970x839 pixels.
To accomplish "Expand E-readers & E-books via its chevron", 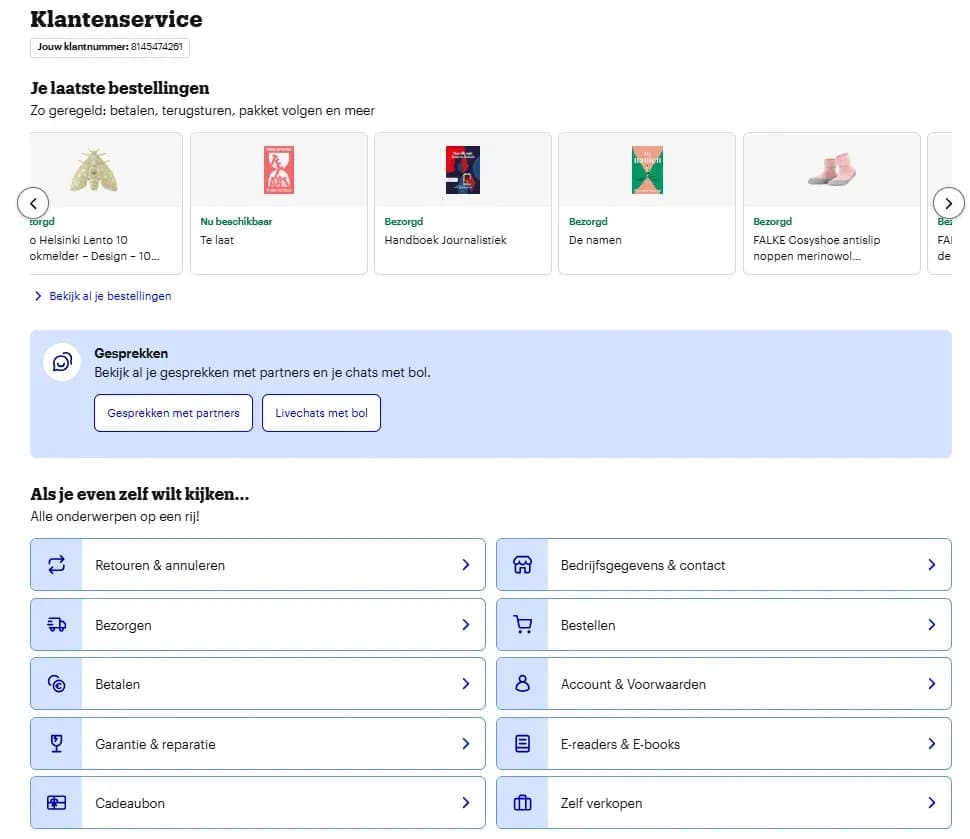I will point(932,743).
